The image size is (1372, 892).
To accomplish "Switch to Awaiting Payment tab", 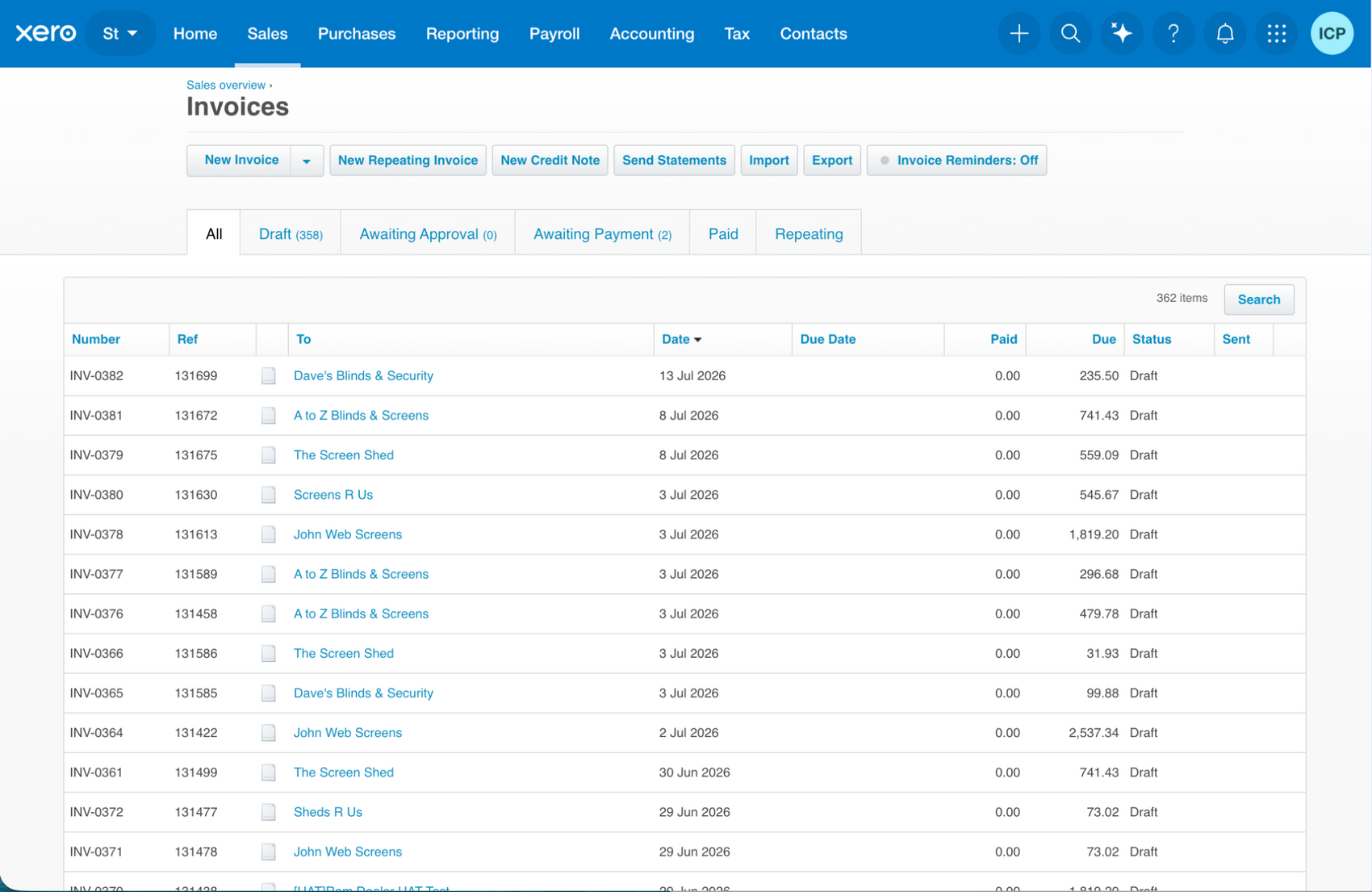I will 602,233.
